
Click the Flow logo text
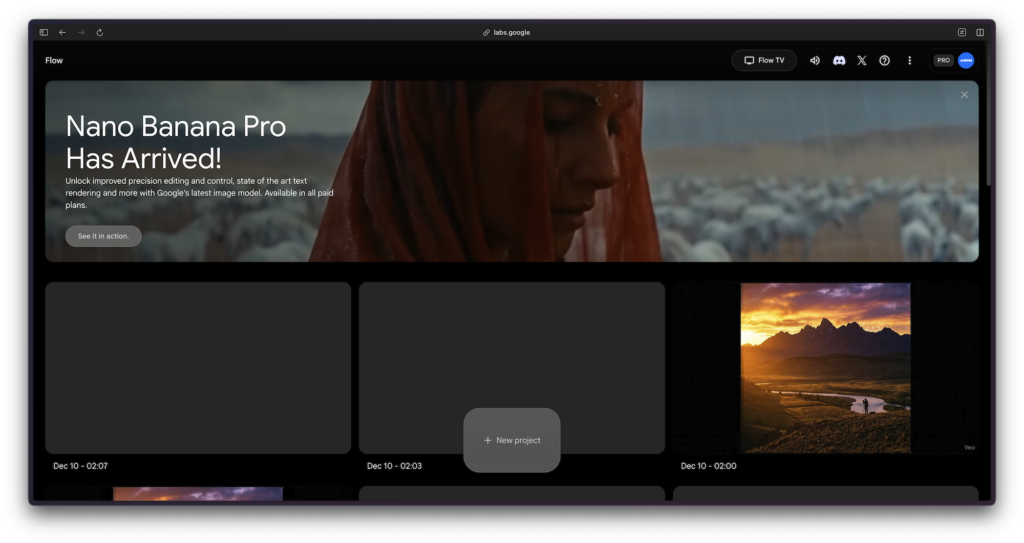click(x=54, y=60)
